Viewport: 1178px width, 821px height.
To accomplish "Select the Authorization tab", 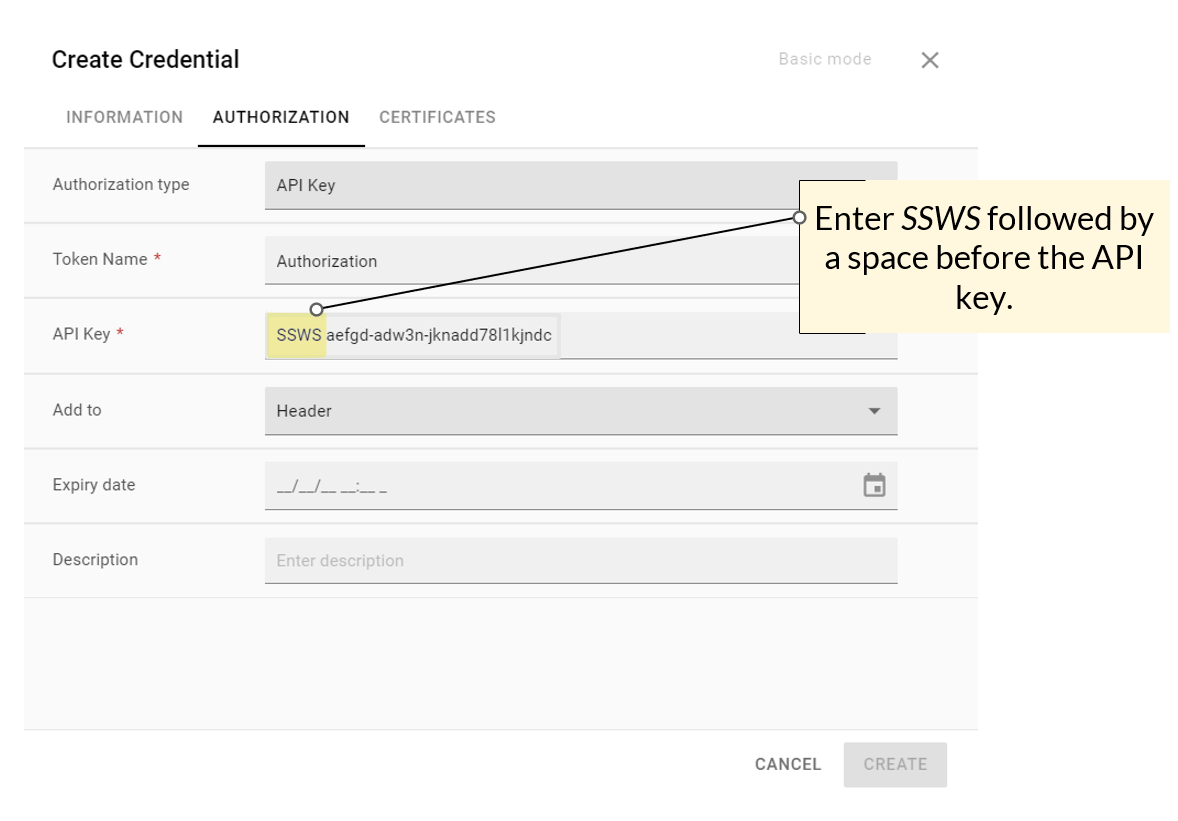I will coord(281,117).
